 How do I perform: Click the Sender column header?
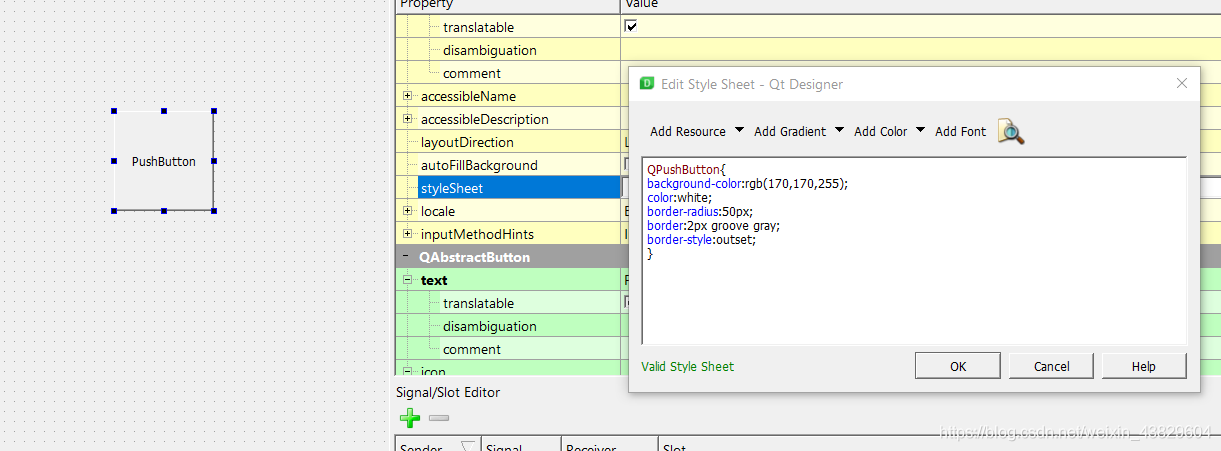[x=438, y=444]
